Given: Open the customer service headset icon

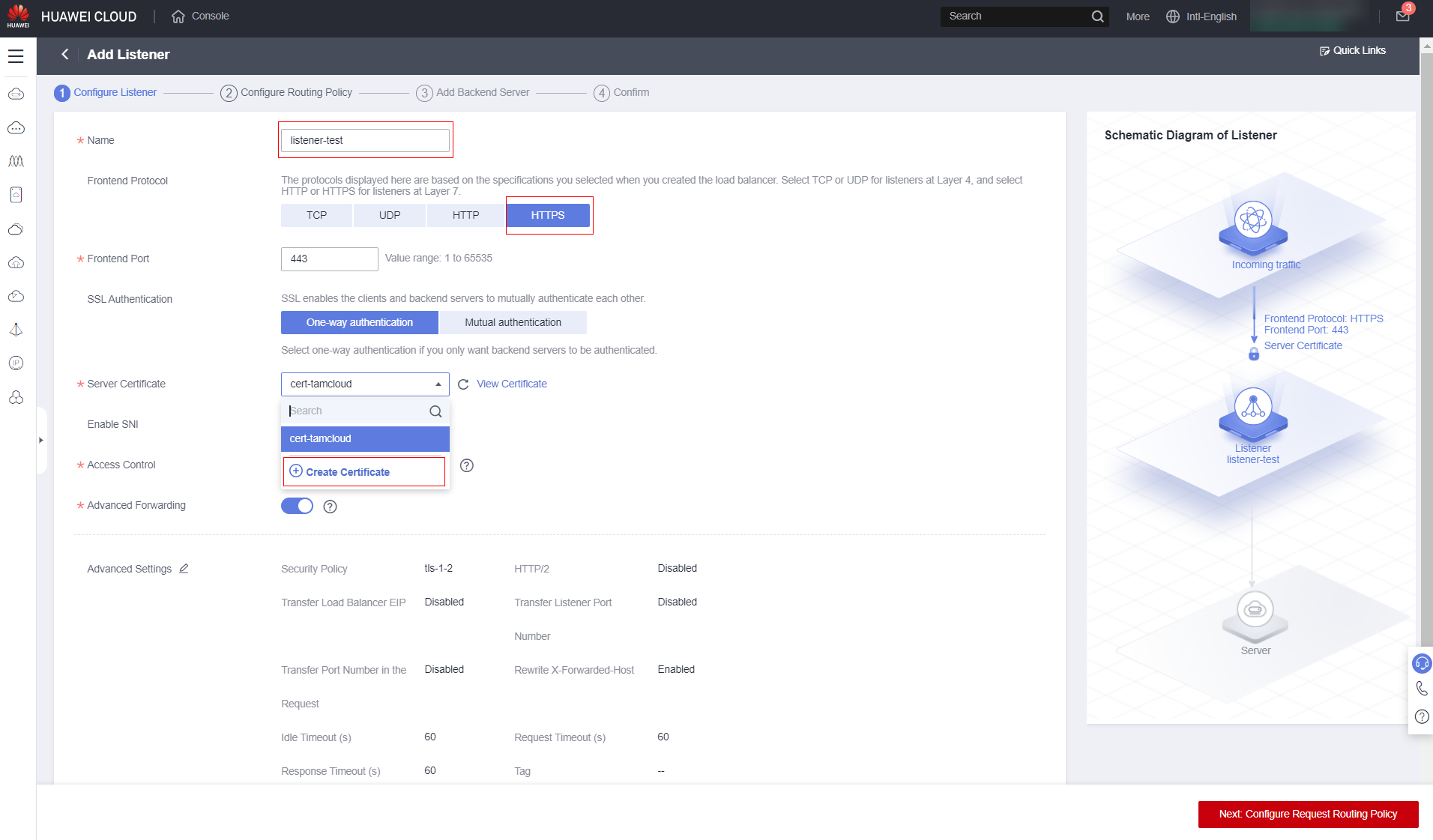Looking at the screenshot, I should click(x=1421, y=663).
